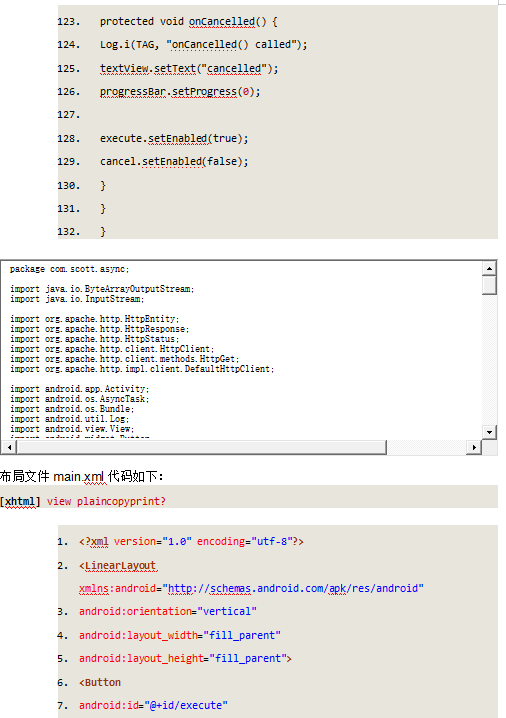Click the cancel.setEnabled(false) line
The width and height of the screenshot is (506, 718).
pyautogui.click(x=174, y=161)
